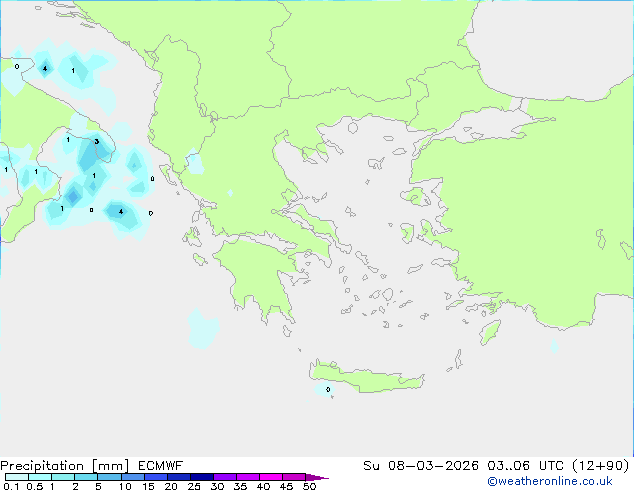634x490 pixels.
Task: Select the 10–15 mm legend swatch
Action: point(132,477)
